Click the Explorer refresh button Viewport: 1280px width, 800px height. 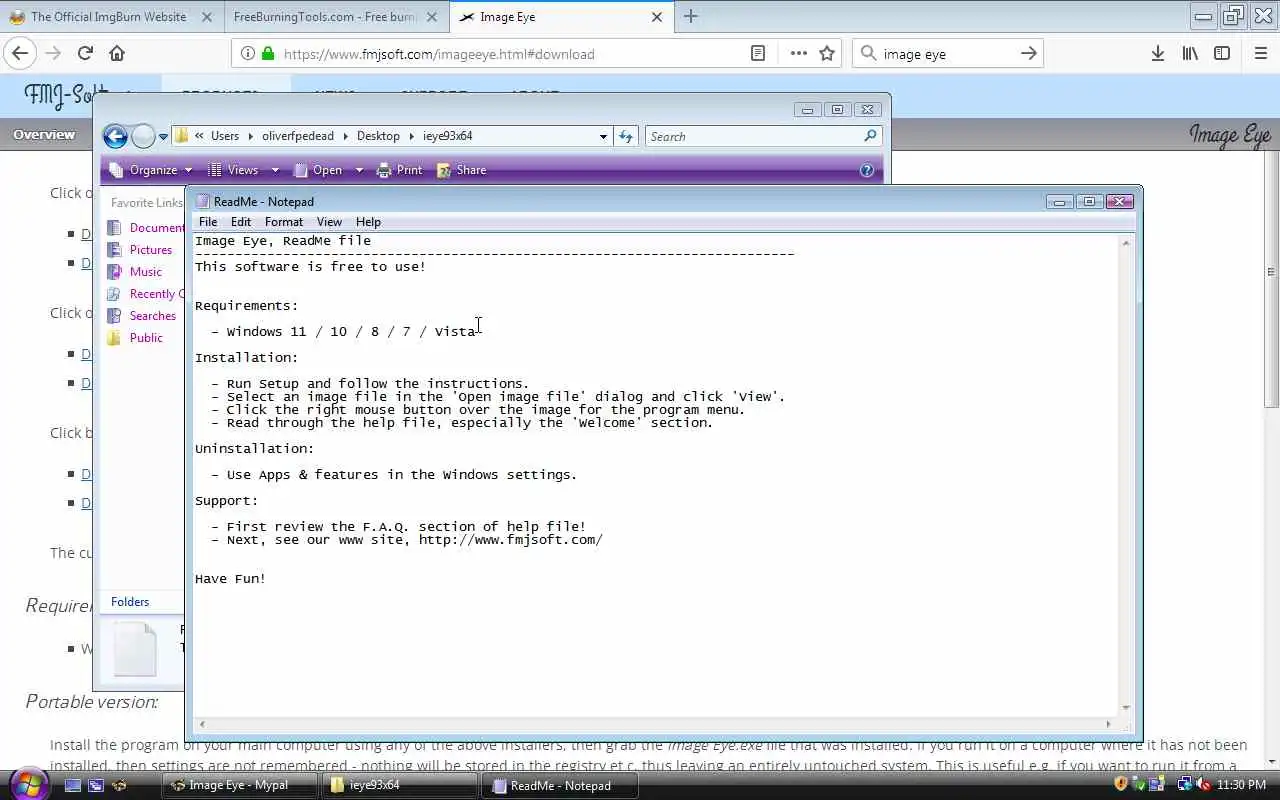[x=626, y=136]
